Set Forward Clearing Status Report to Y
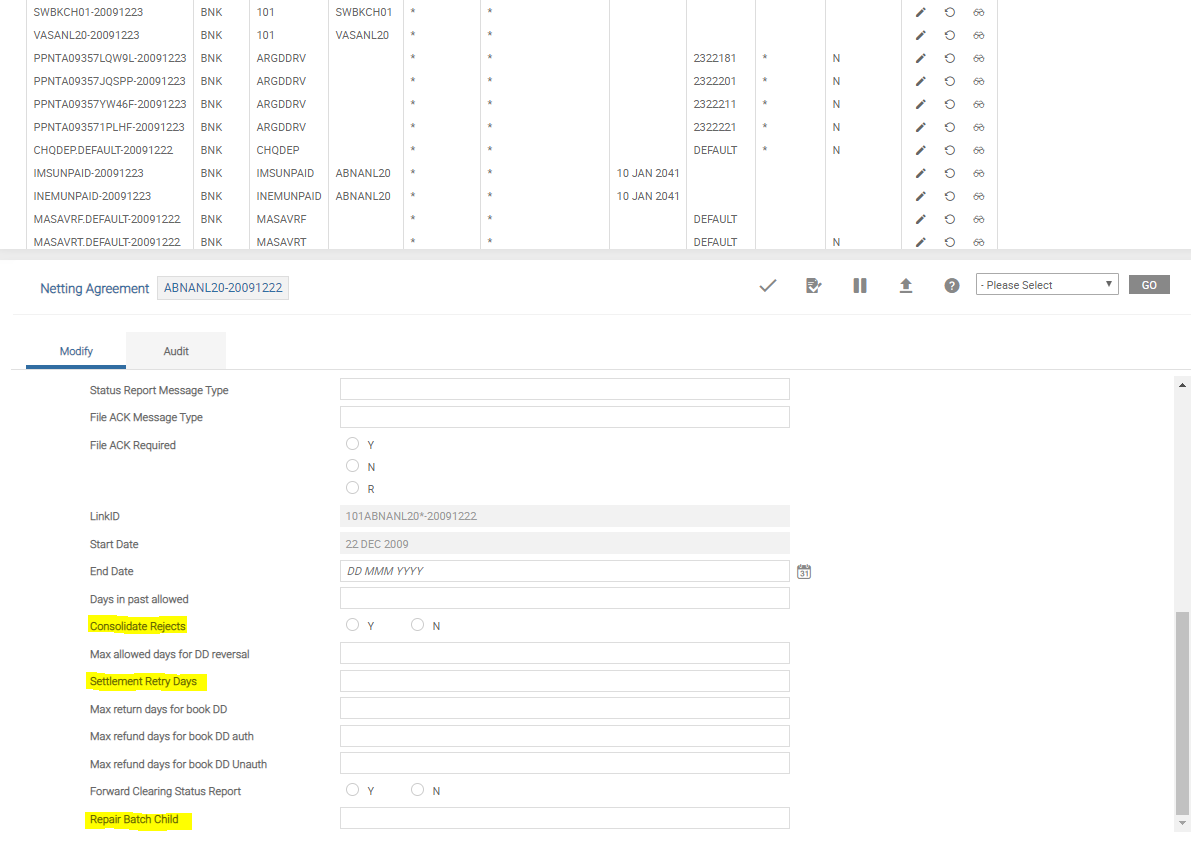1191x843 pixels. tap(352, 790)
